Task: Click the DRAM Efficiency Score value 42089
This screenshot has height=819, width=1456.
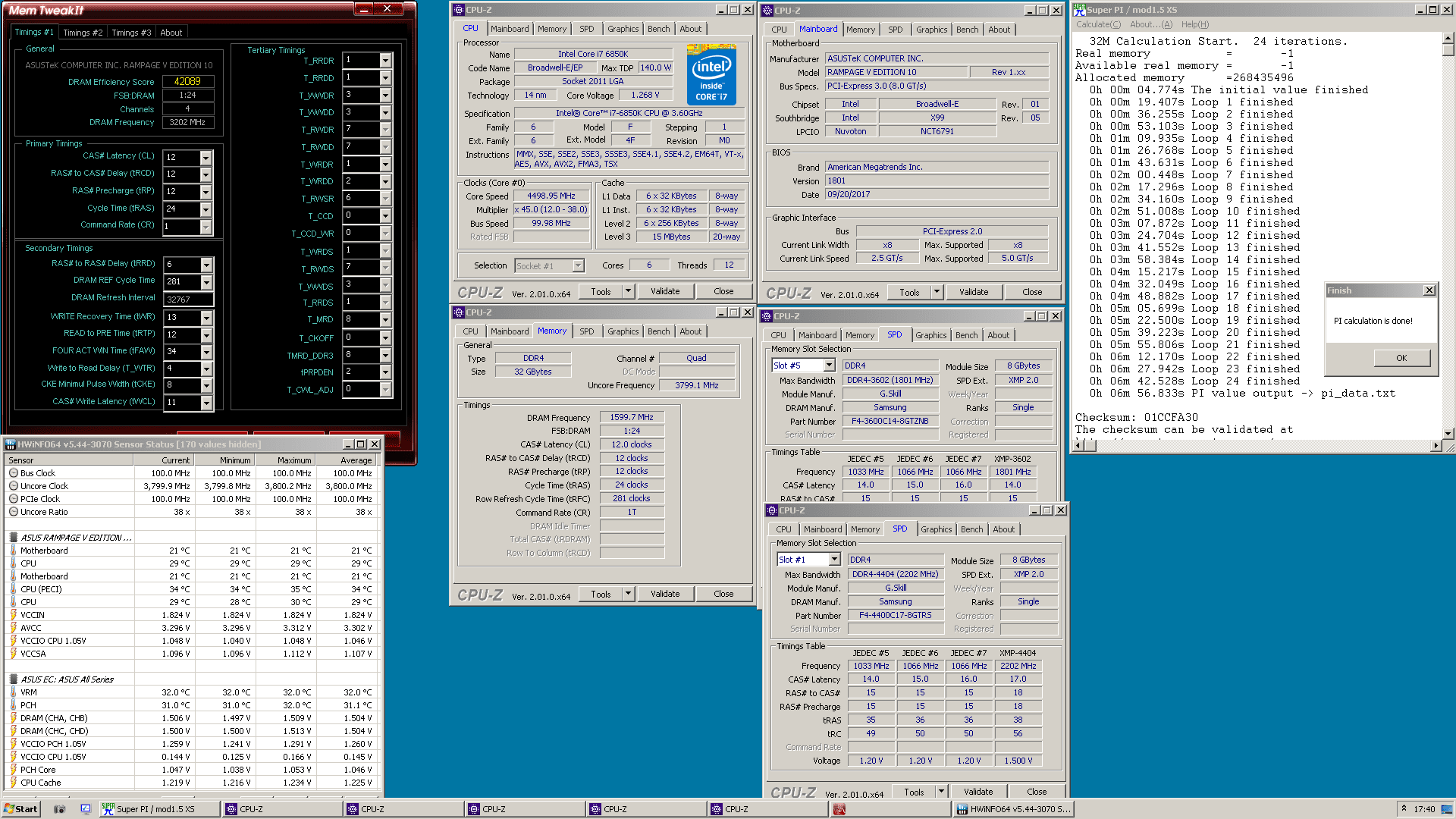Action: pyautogui.click(x=187, y=81)
